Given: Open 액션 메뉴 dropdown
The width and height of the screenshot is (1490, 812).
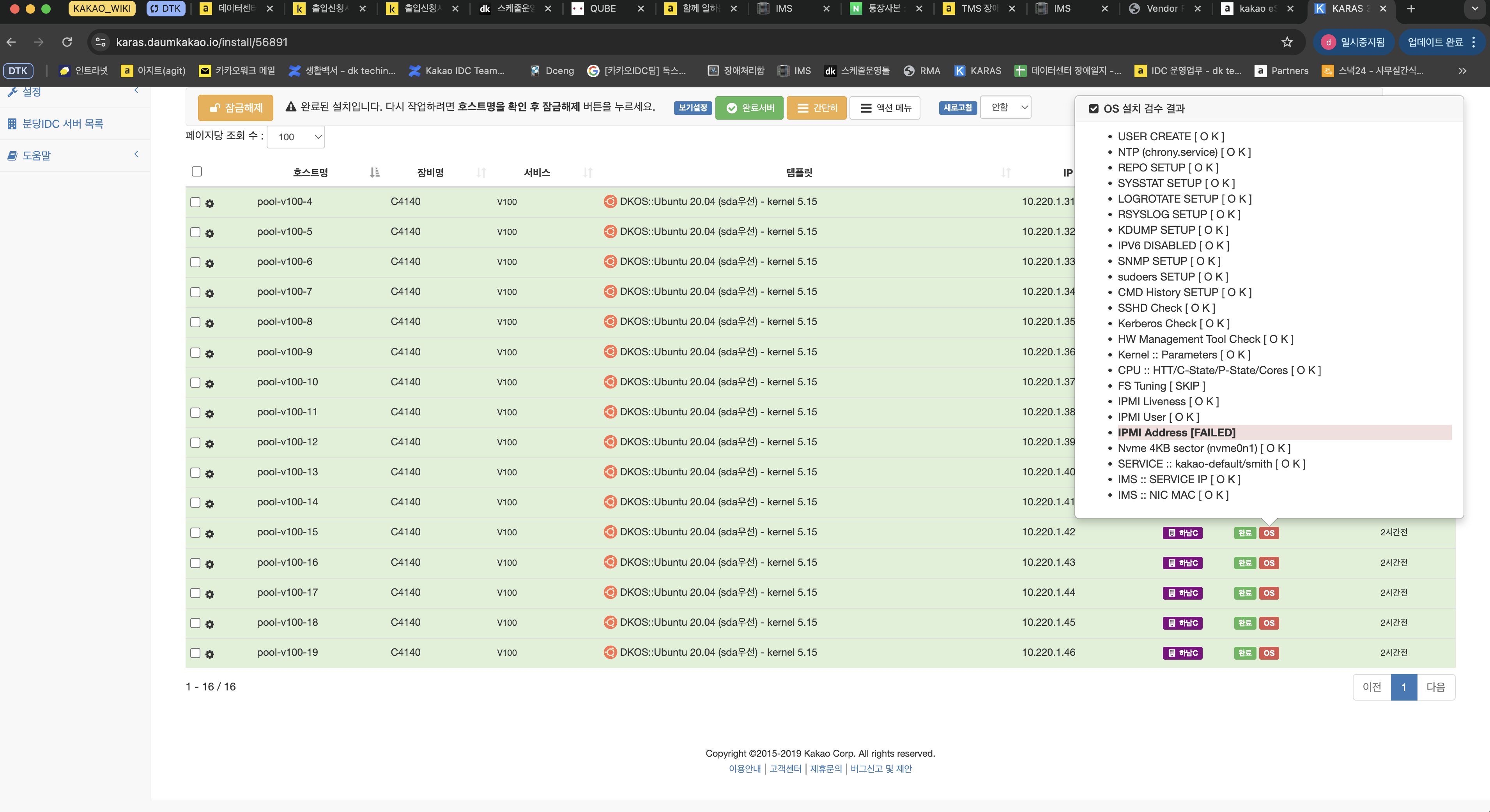Looking at the screenshot, I should (x=885, y=108).
